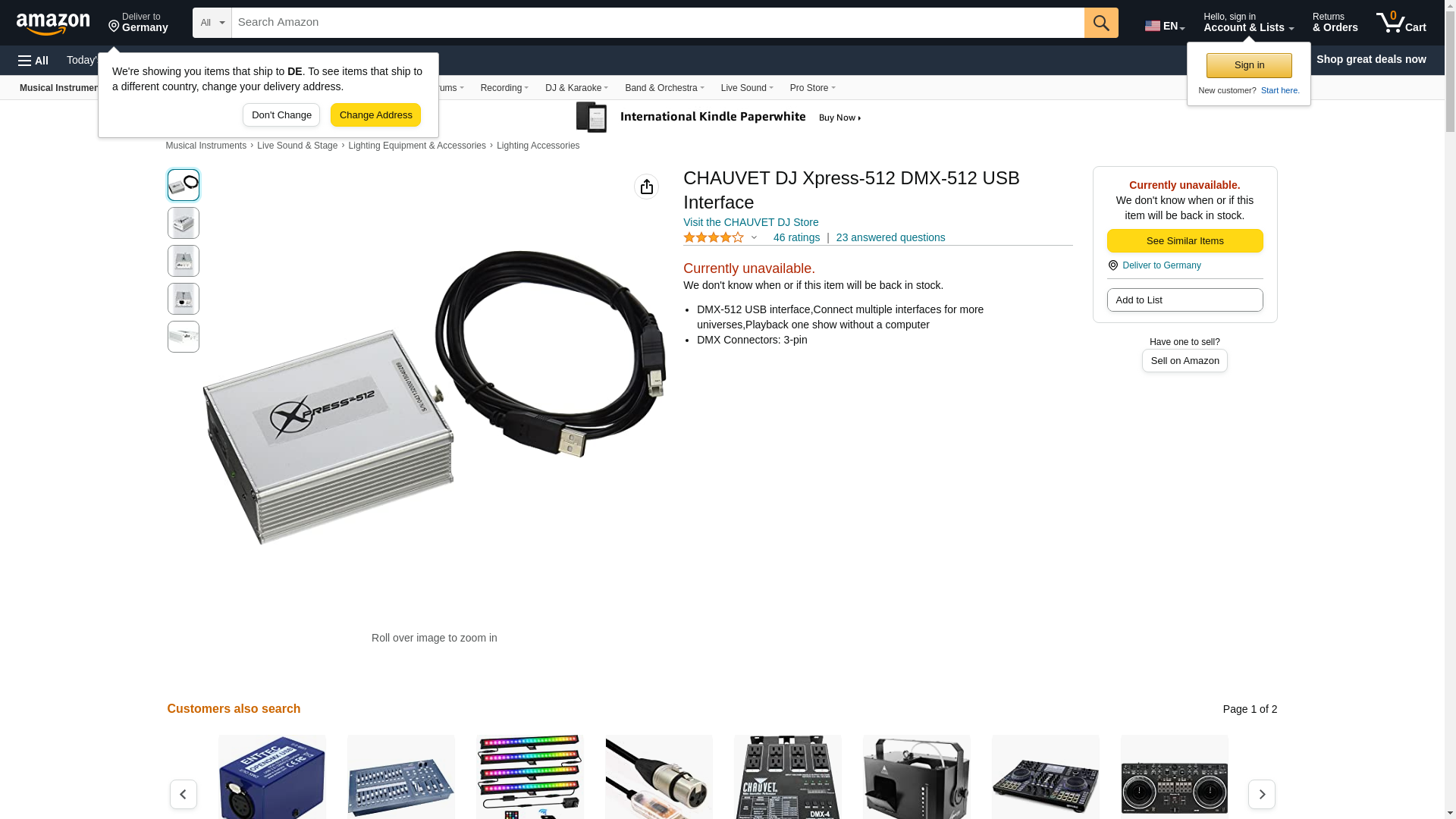Click the Amazon logo

(53, 24)
